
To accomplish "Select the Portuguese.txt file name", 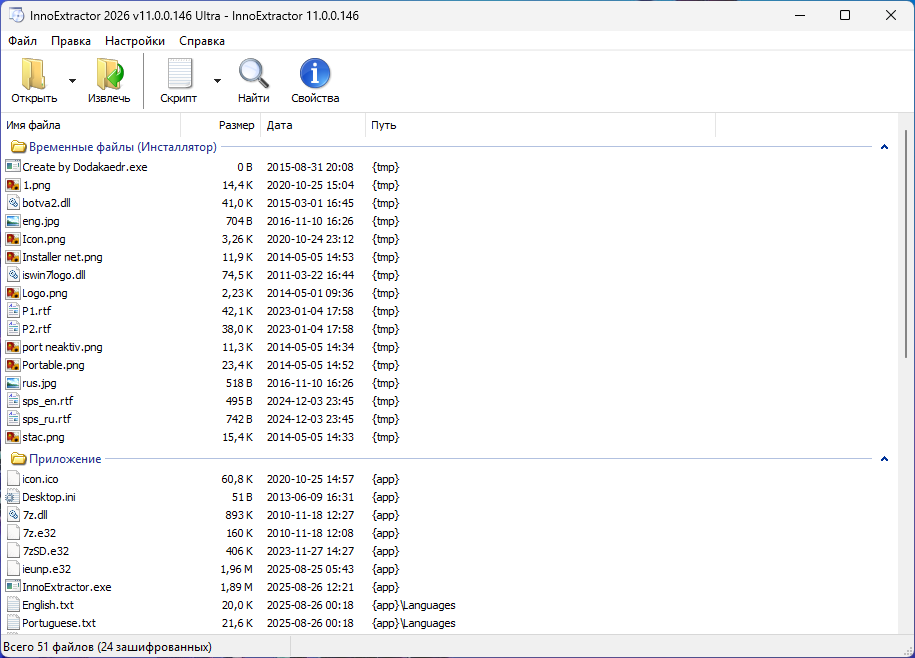I will click(x=59, y=623).
